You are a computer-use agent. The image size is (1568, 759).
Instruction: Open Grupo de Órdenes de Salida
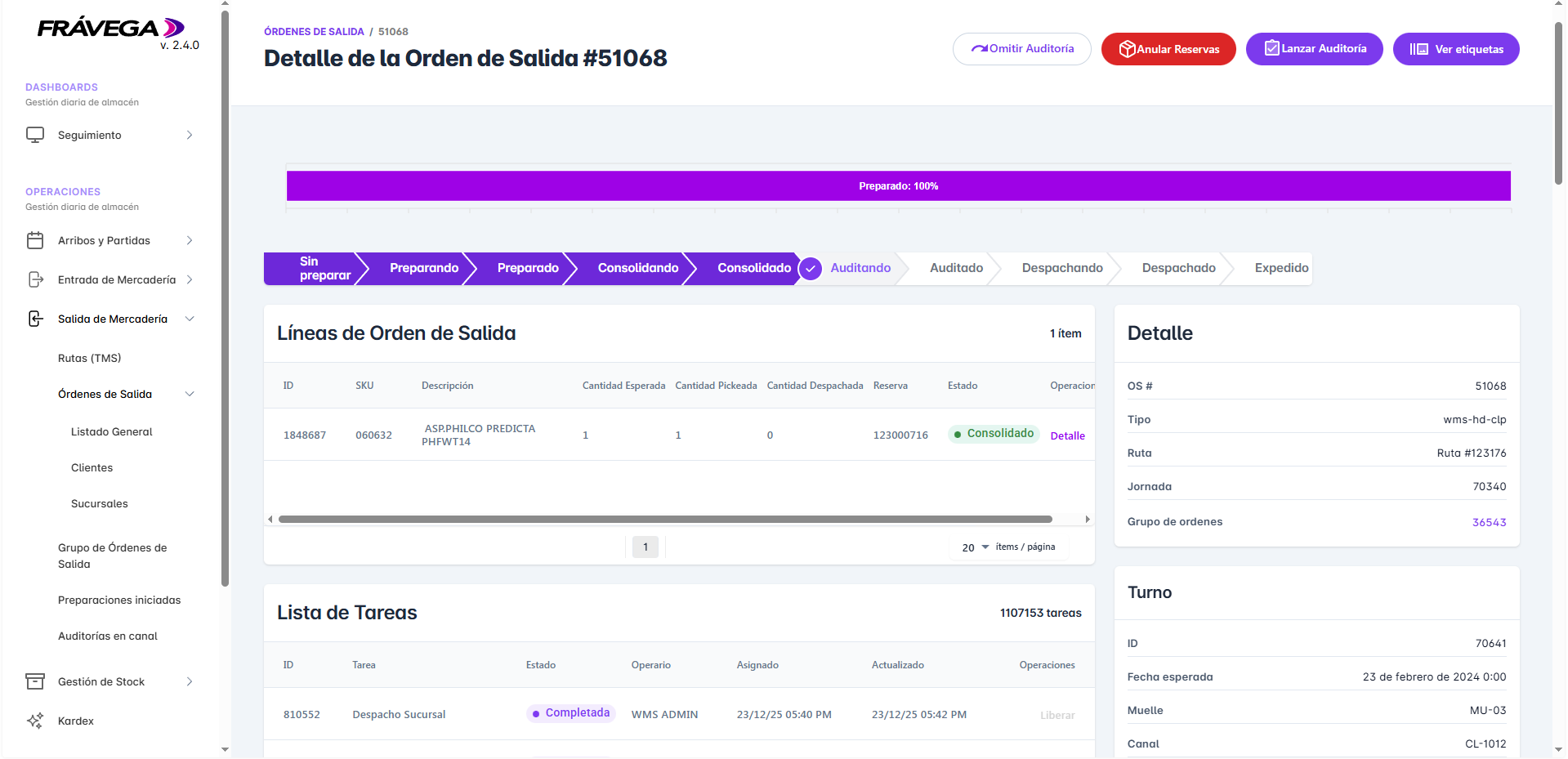pos(112,556)
